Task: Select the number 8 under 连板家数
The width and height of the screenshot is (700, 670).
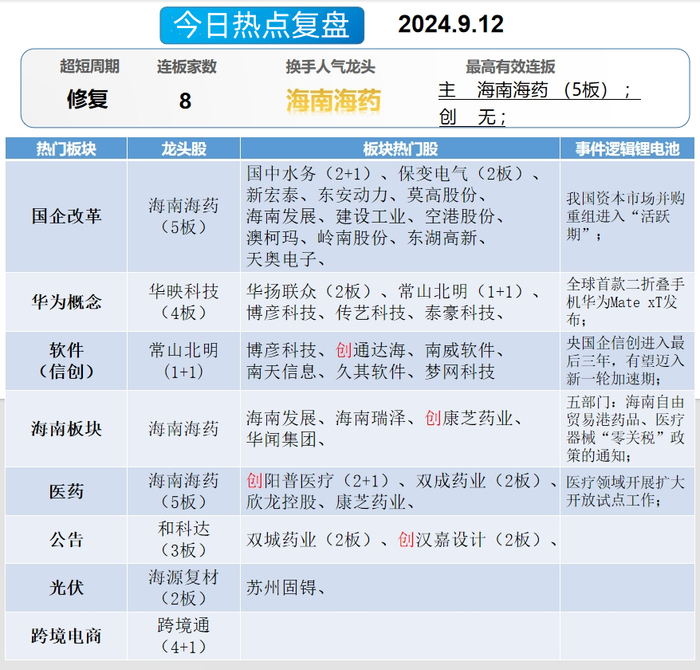Action: [x=185, y=101]
